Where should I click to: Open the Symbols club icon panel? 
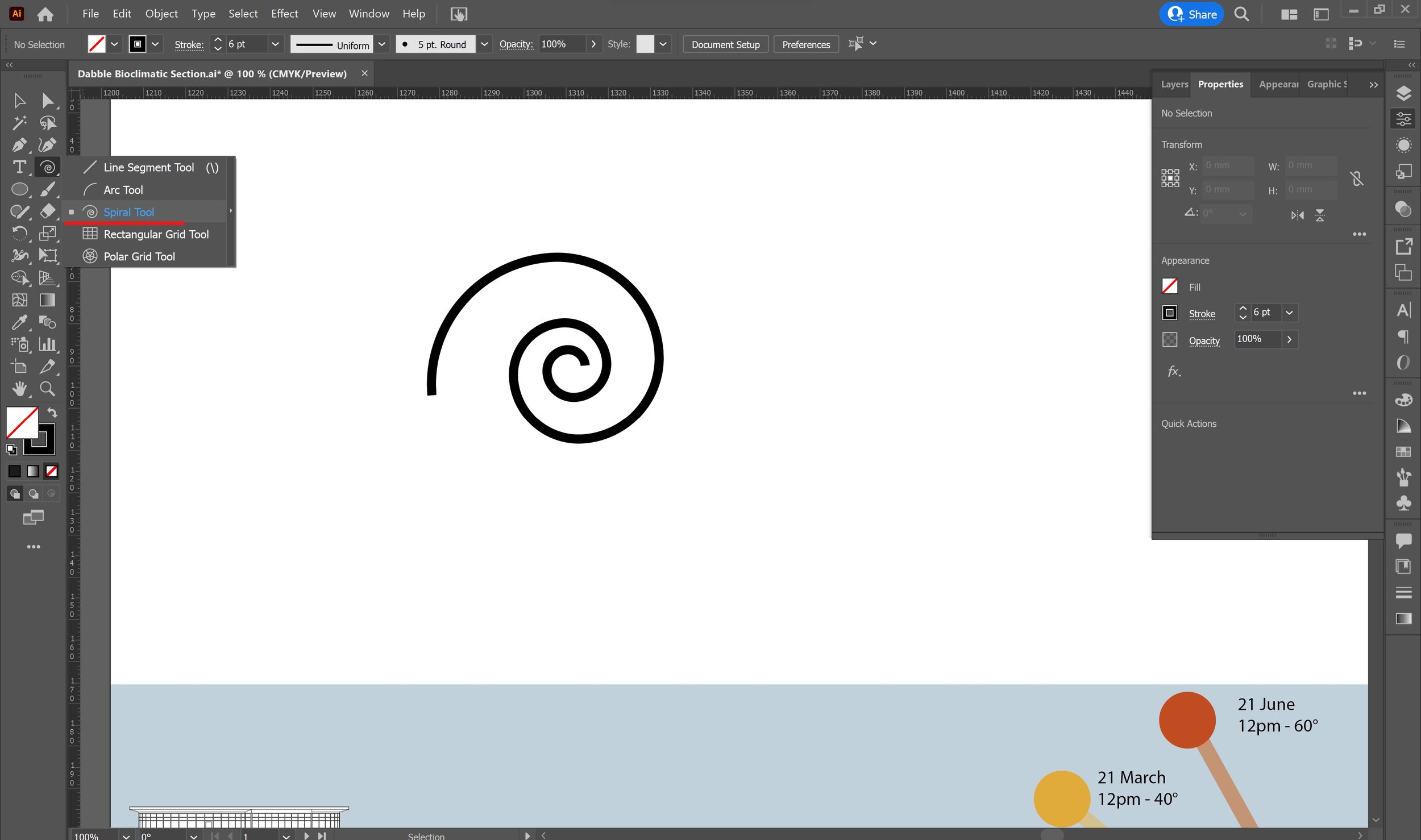click(1403, 503)
